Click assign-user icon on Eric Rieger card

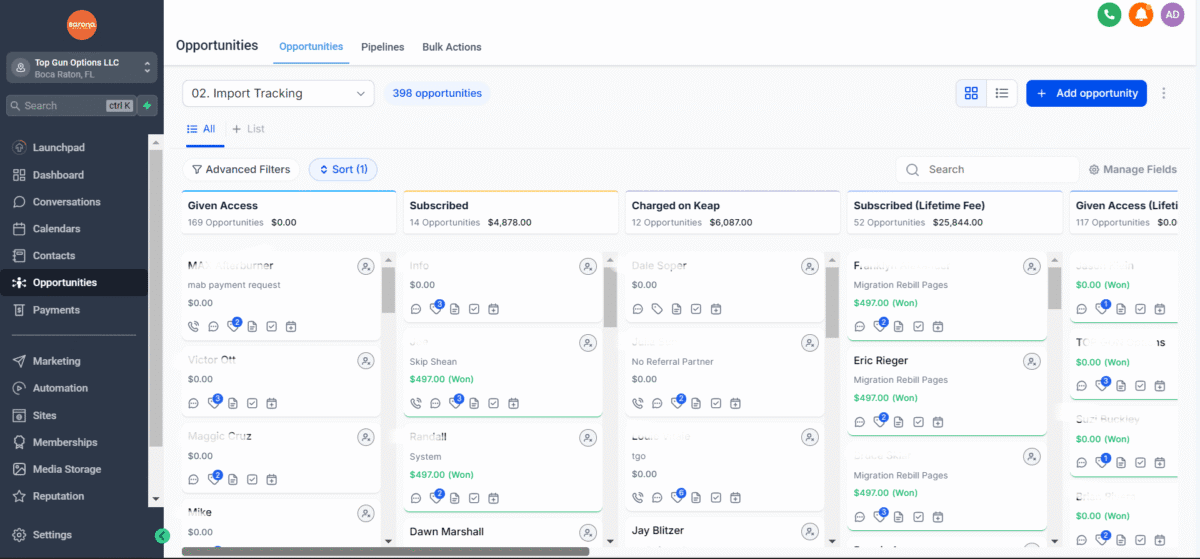[x=1031, y=361]
